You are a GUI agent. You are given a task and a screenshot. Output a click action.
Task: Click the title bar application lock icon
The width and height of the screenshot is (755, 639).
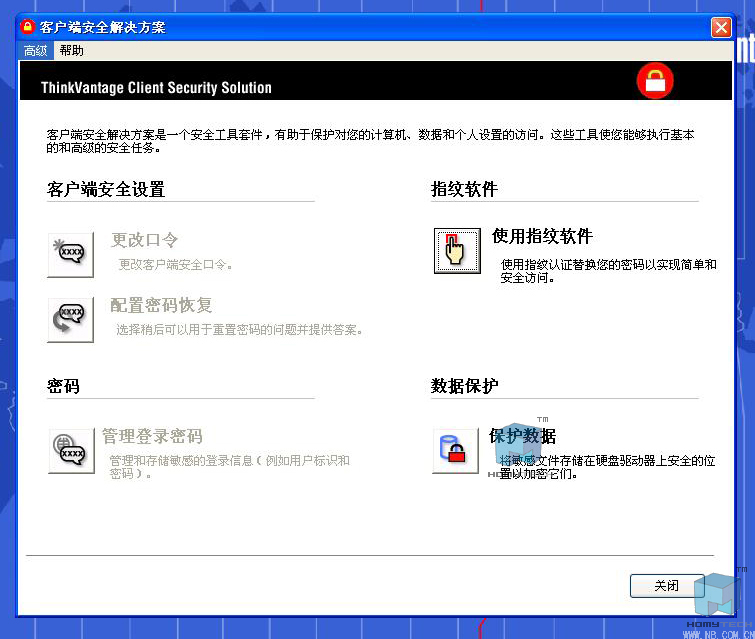pos(28,27)
